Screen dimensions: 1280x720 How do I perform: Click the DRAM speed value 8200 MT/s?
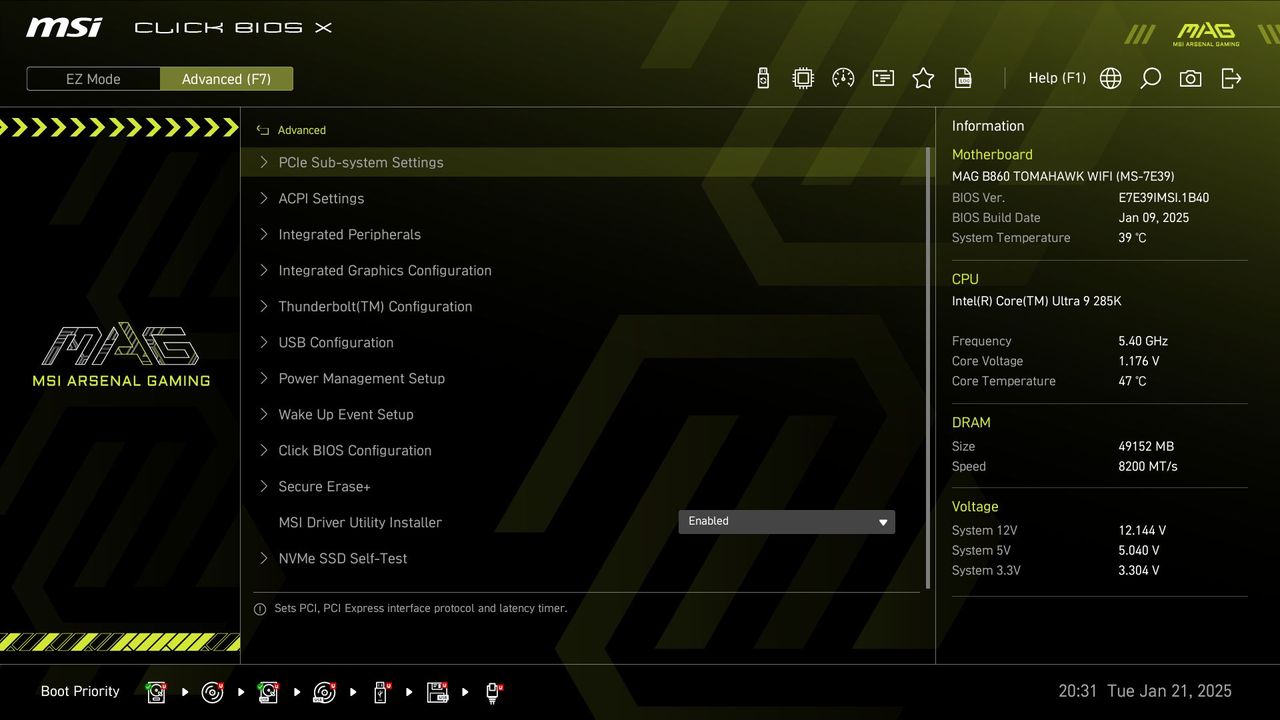[x=1148, y=466]
